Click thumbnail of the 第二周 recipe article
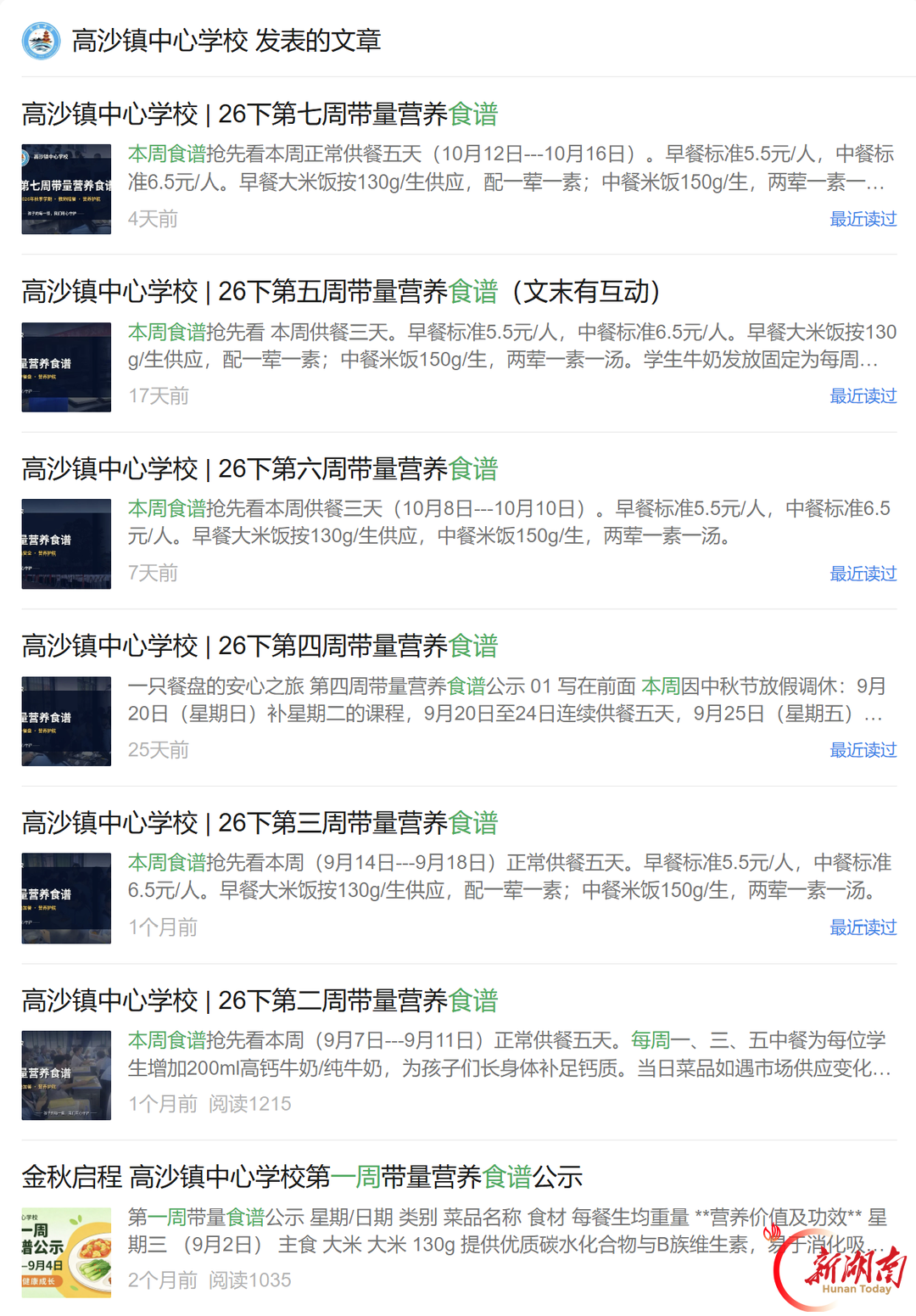Viewport: 916px width, 1316px height. point(66,1075)
